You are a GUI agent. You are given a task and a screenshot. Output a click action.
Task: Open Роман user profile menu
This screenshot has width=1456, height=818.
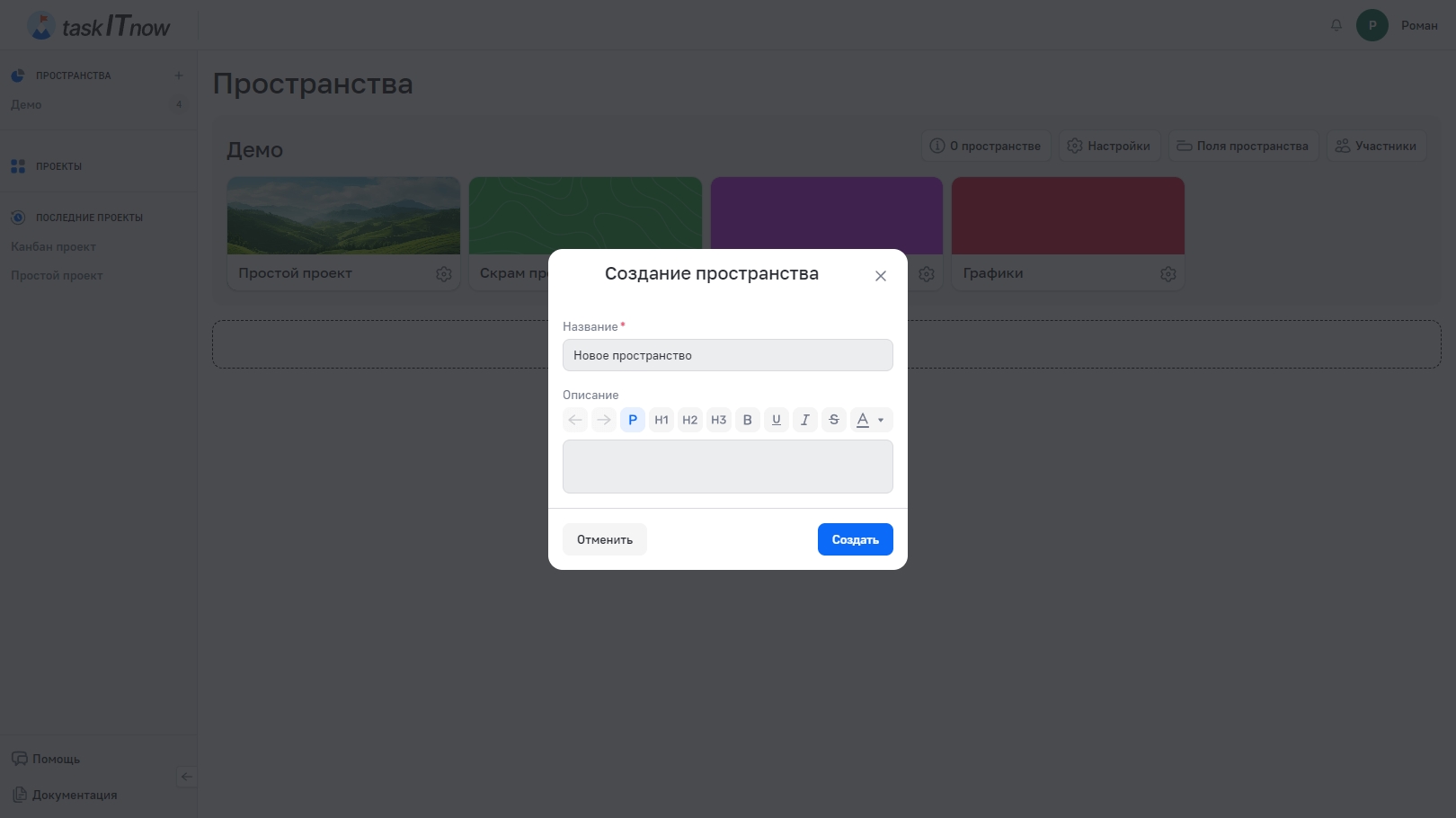click(x=1398, y=25)
